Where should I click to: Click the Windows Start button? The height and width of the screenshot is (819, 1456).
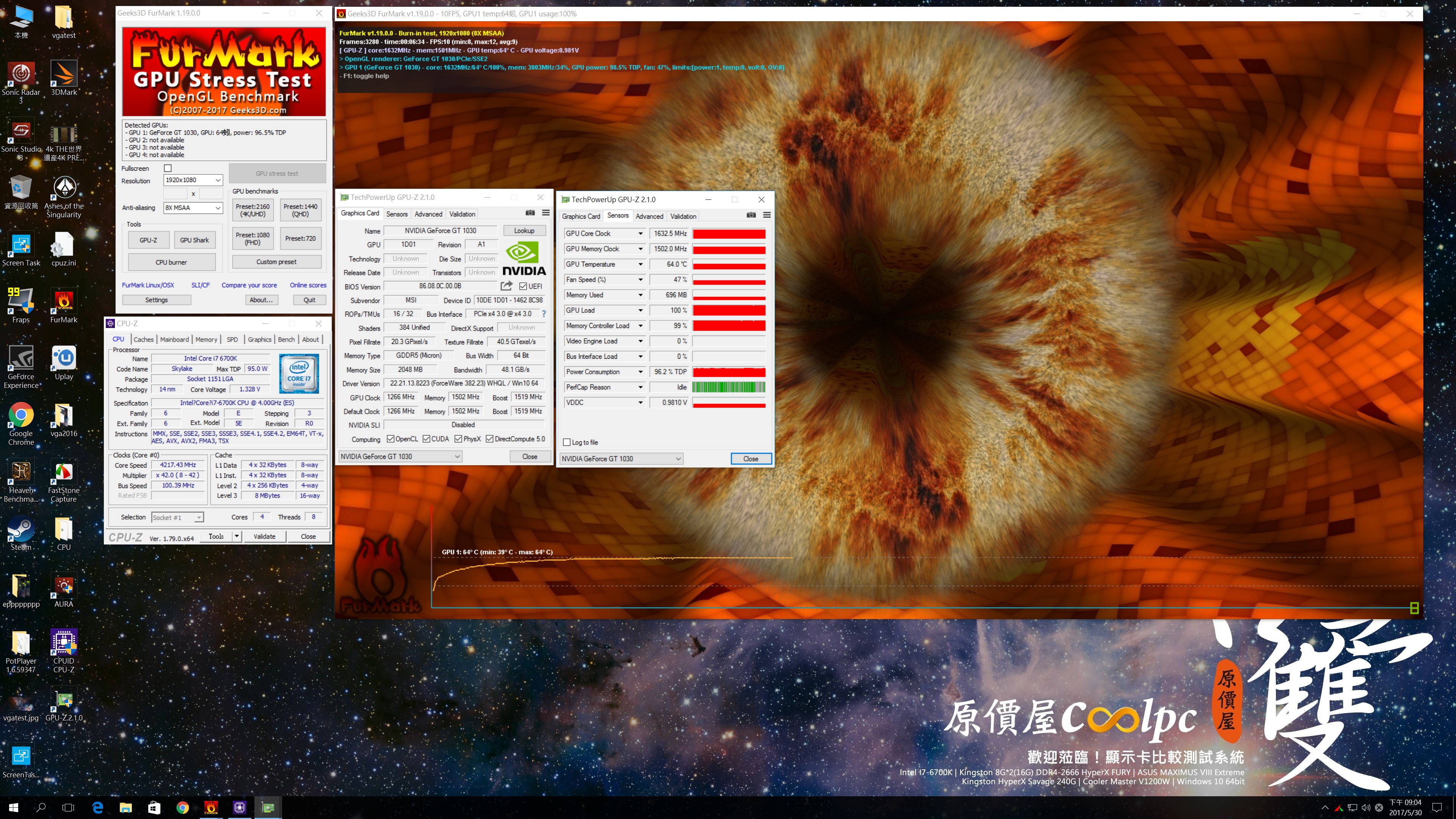[14, 807]
